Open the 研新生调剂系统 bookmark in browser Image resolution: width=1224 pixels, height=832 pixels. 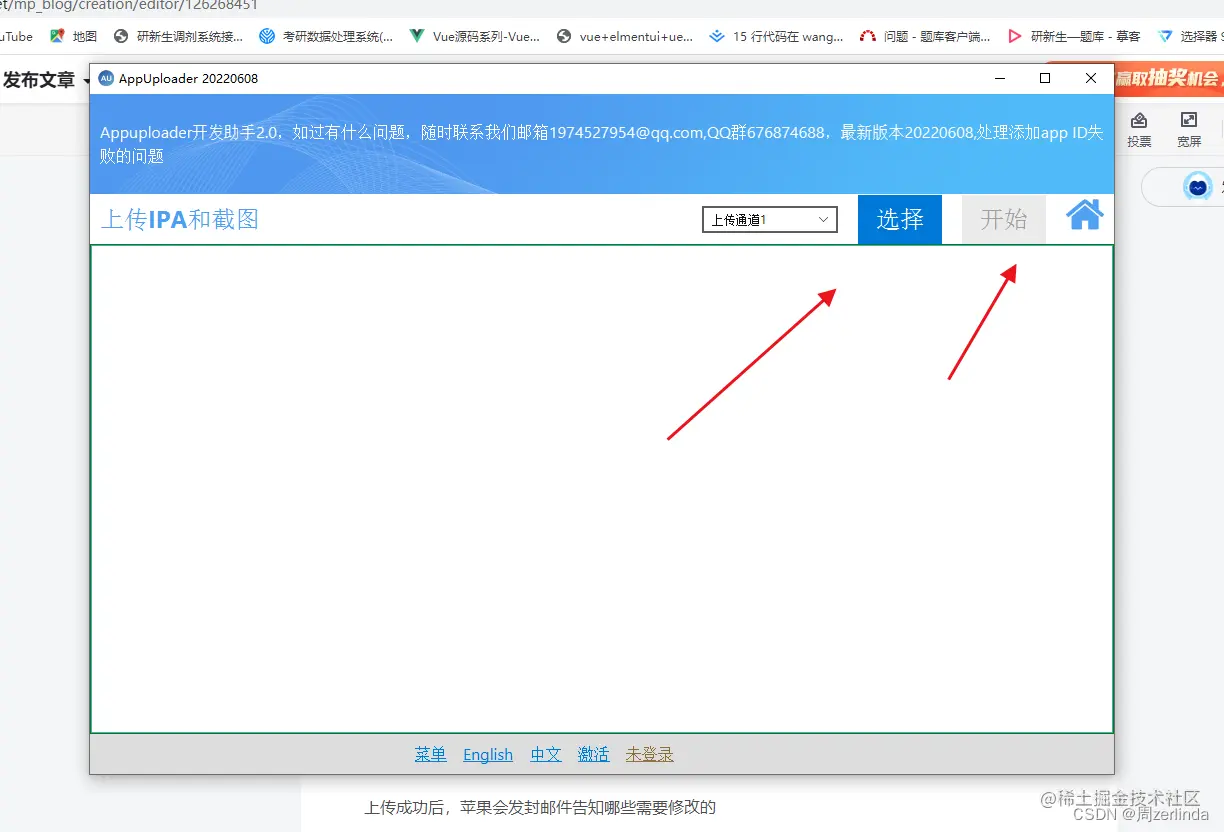tap(178, 36)
